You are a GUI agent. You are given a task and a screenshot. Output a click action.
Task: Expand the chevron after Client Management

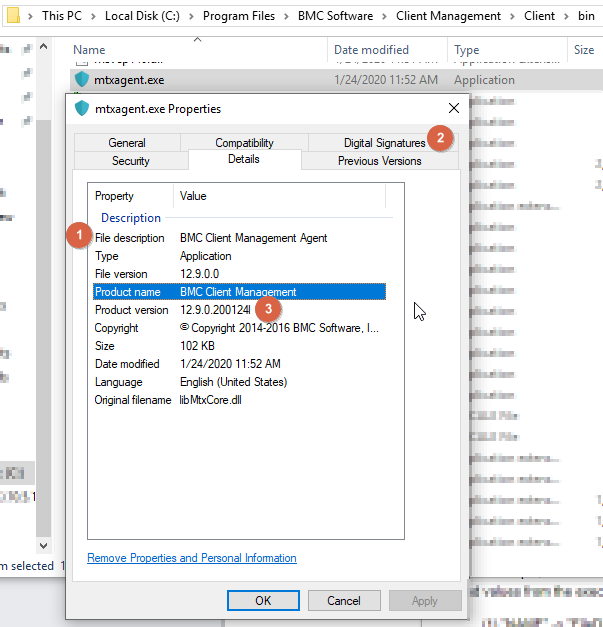point(512,16)
